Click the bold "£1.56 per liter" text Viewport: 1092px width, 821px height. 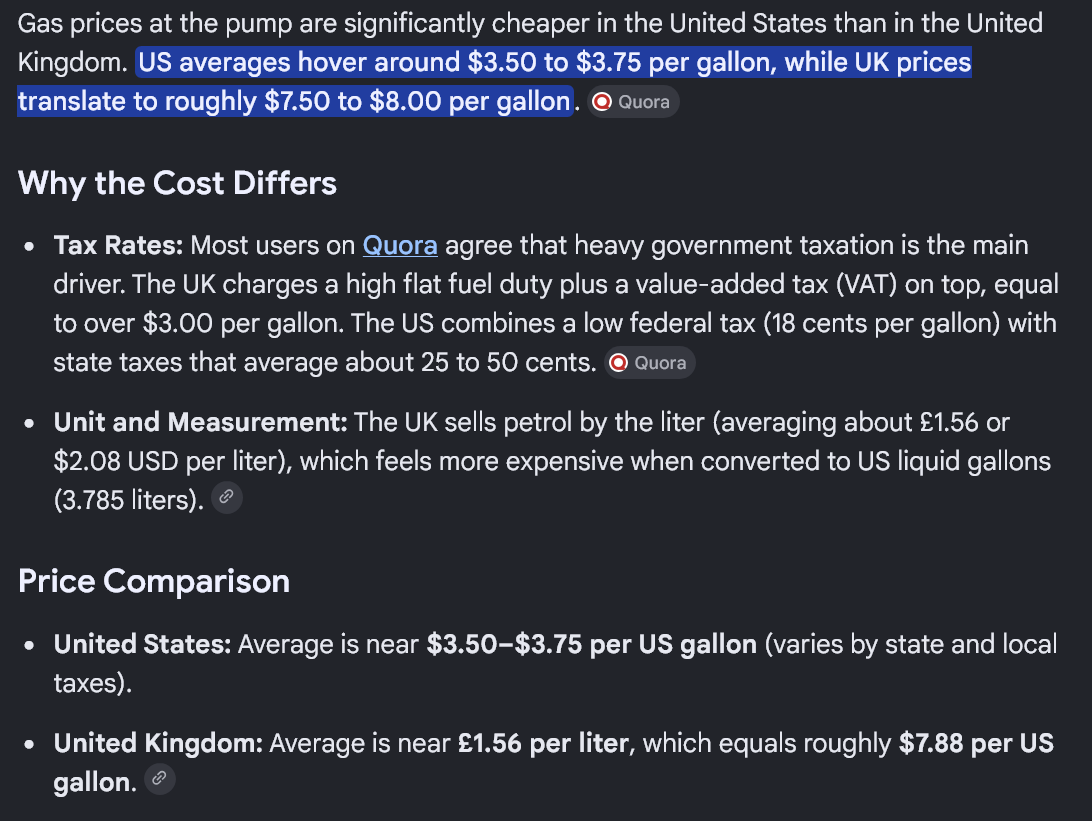coord(543,744)
